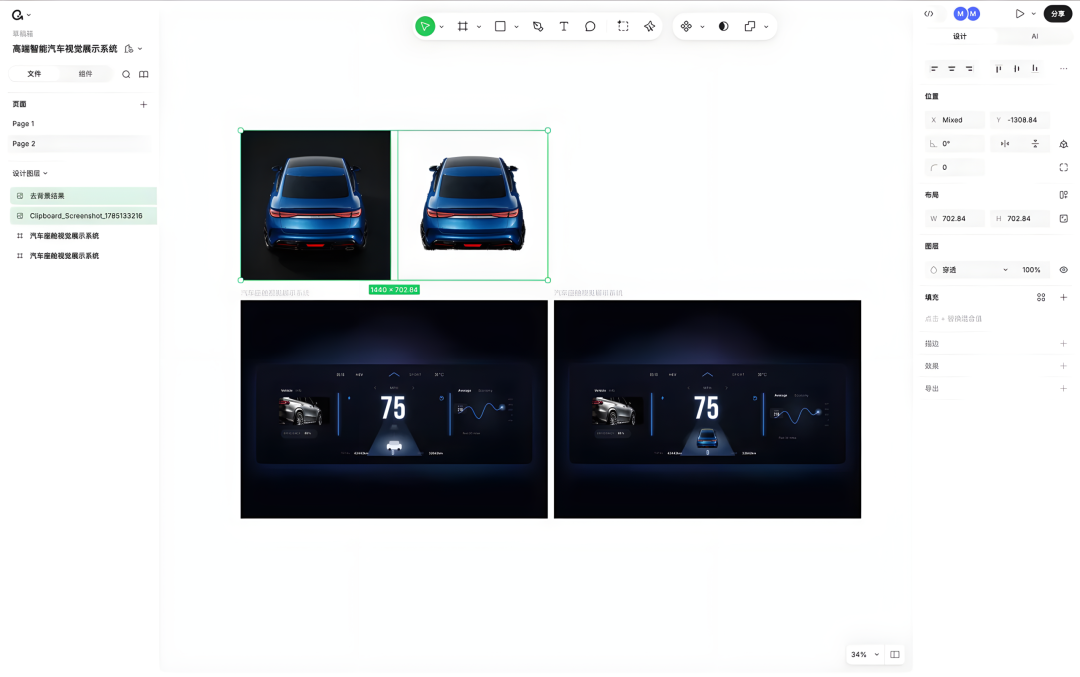Open the four-diamond components icon
This screenshot has height=677, width=1080.
(686, 26)
